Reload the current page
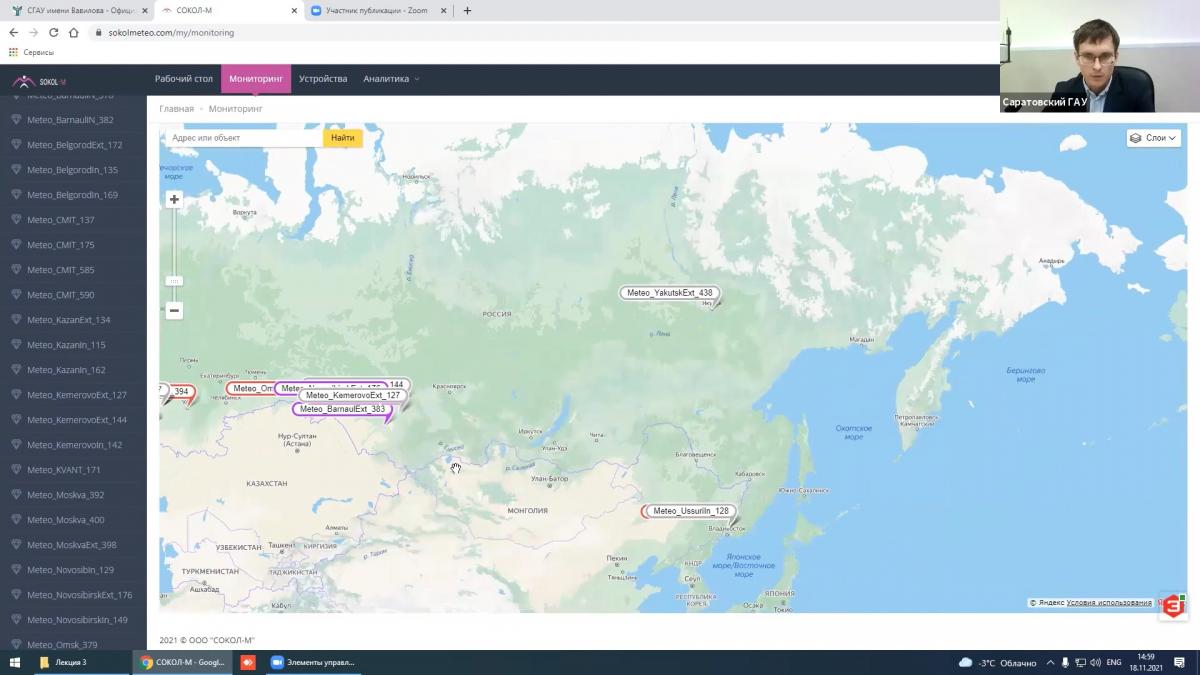The image size is (1200, 675). tap(54, 32)
